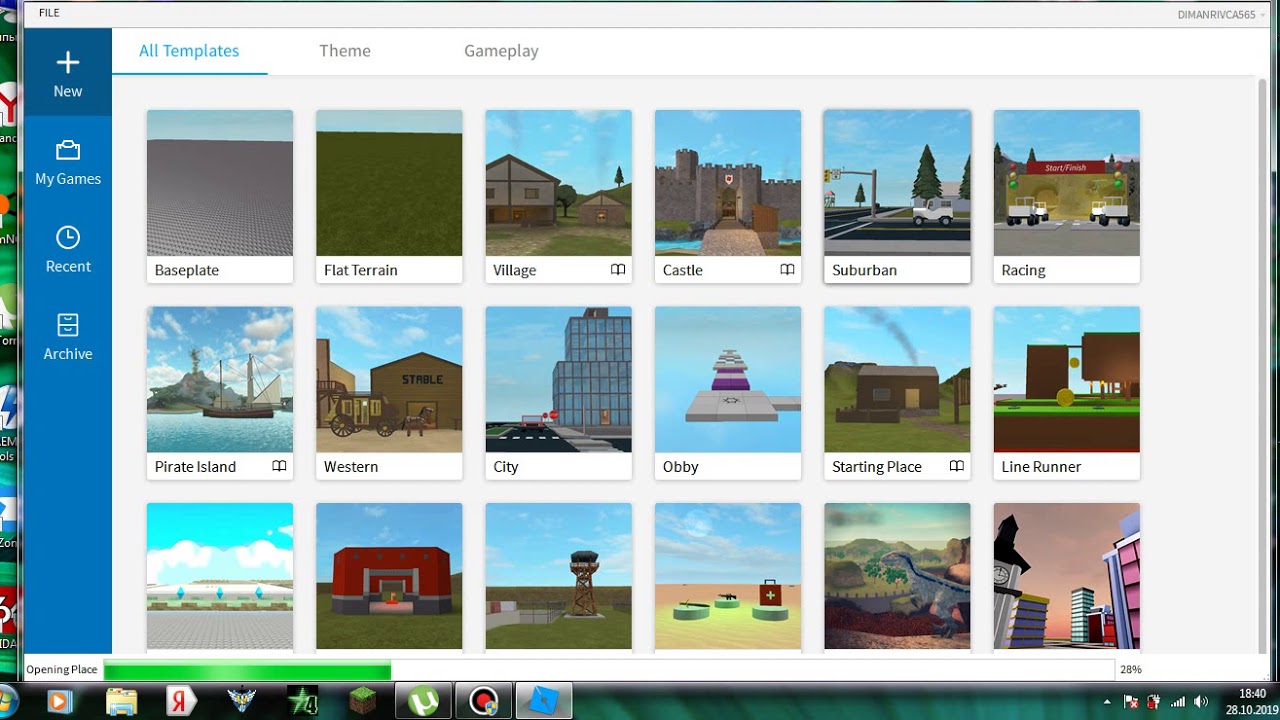
Task: Click the taskbar clock showing 18:40
Action: (x=1252, y=694)
